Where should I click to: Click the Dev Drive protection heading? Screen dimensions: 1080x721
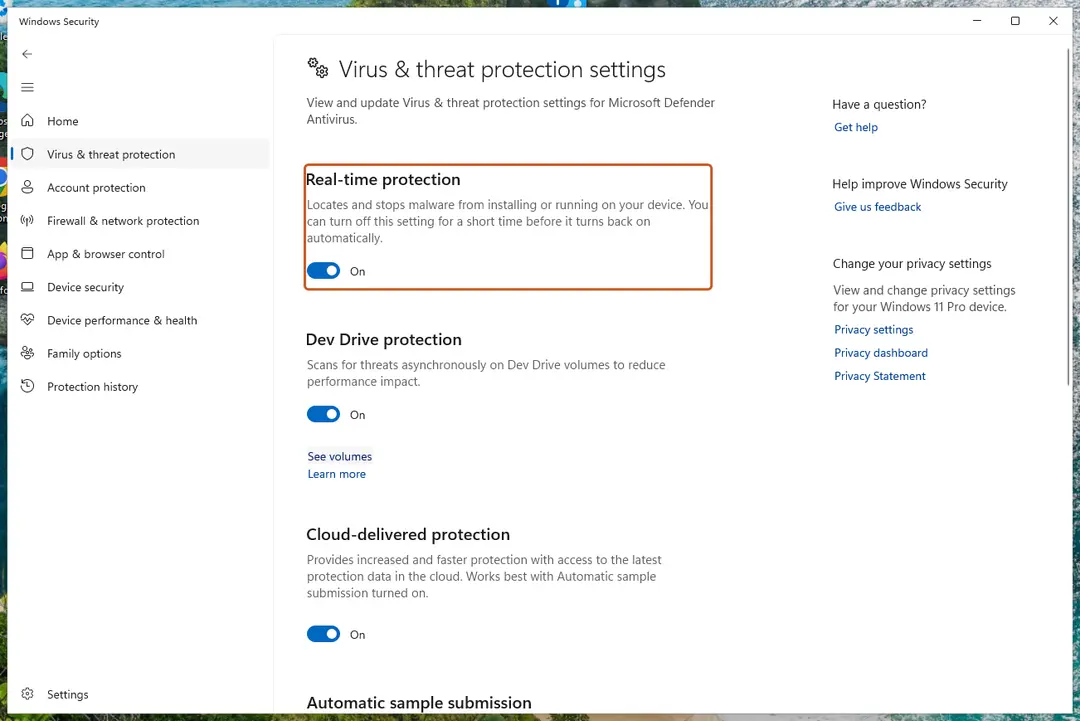384,339
